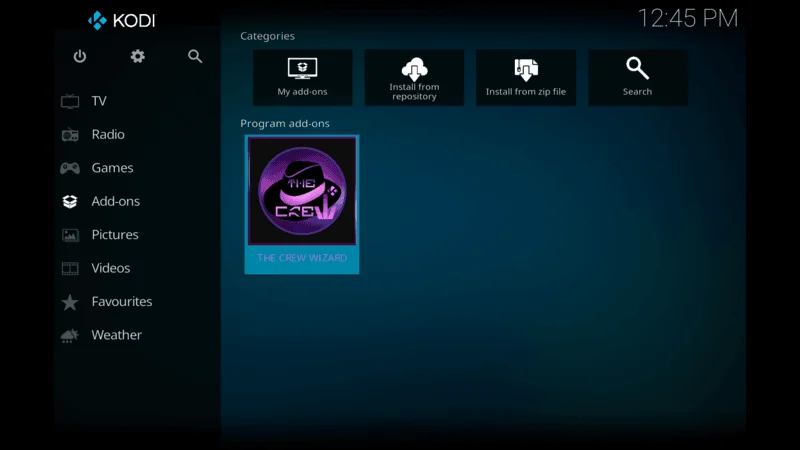Viewport: 800px width, 450px height.
Task: Open The Crew Wizard add-on thumbnail
Action: [302, 191]
